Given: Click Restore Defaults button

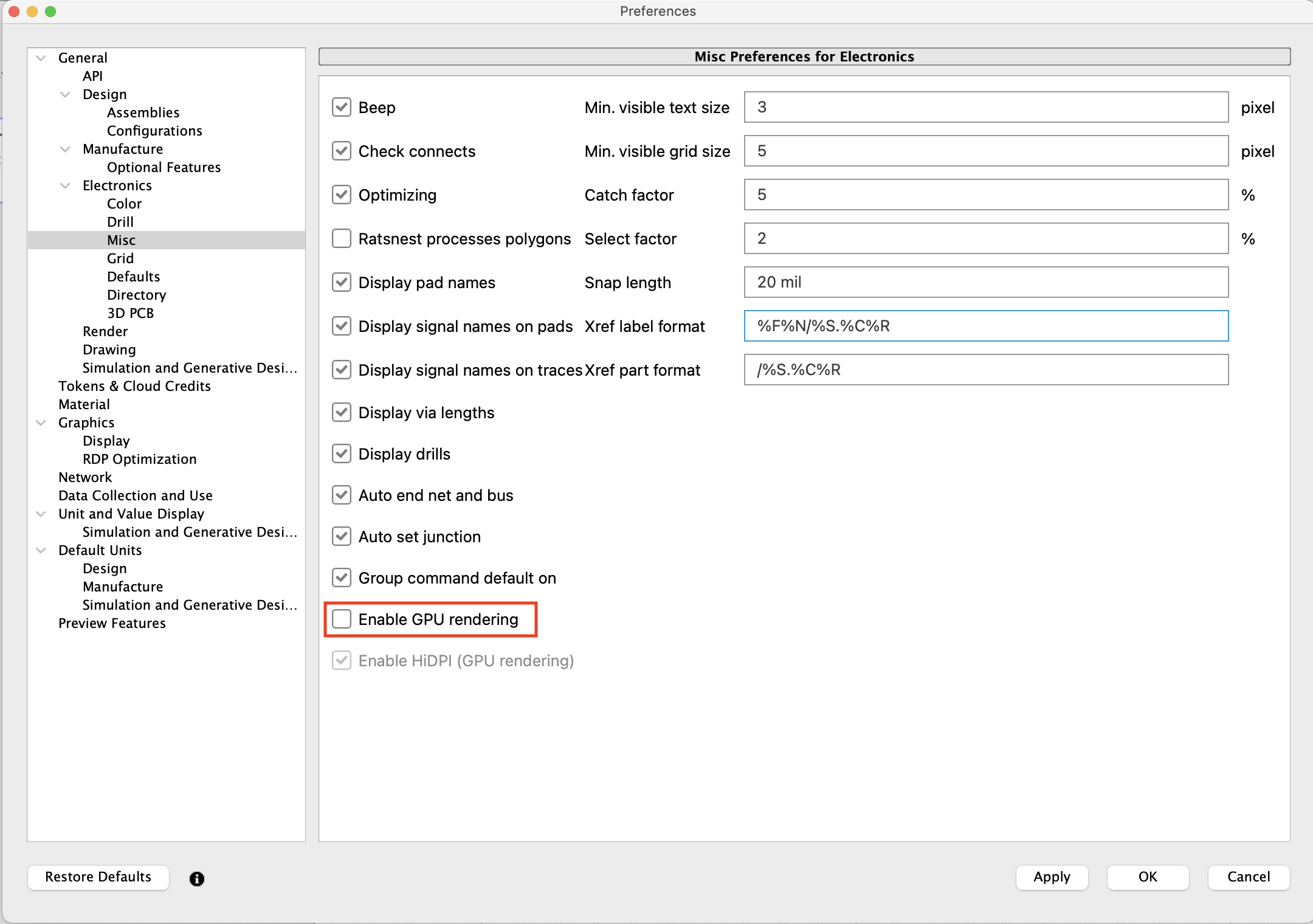Looking at the screenshot, I should click(x=98, y=877).
